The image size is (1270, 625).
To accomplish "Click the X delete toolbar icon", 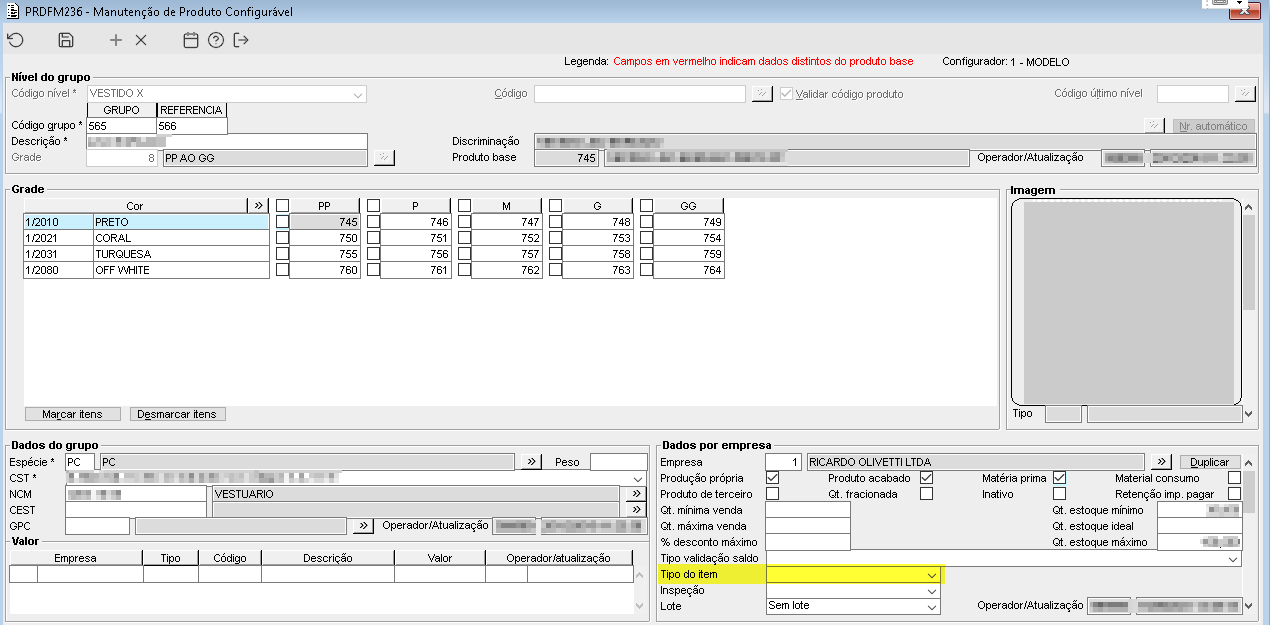I will coord(141,40).
